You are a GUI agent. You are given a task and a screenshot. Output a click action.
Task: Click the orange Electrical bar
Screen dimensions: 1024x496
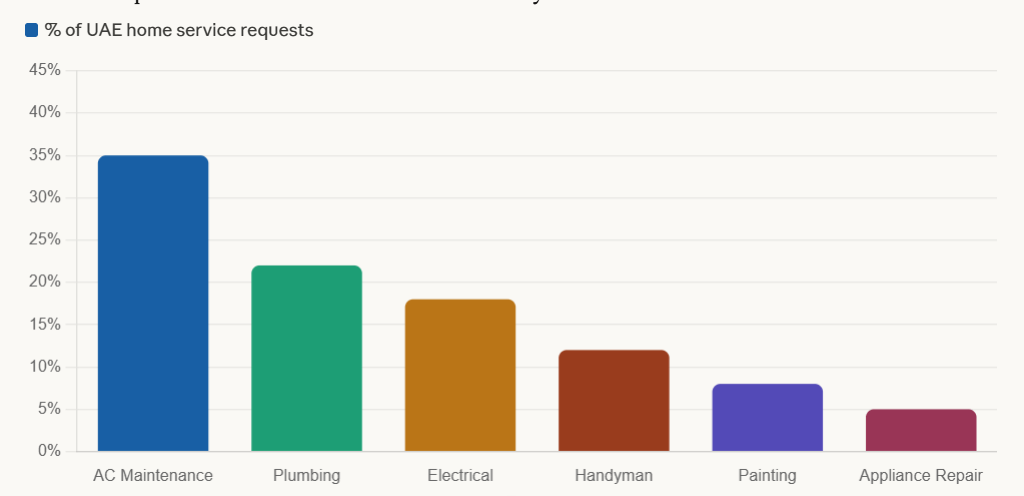tap(460, 375)
